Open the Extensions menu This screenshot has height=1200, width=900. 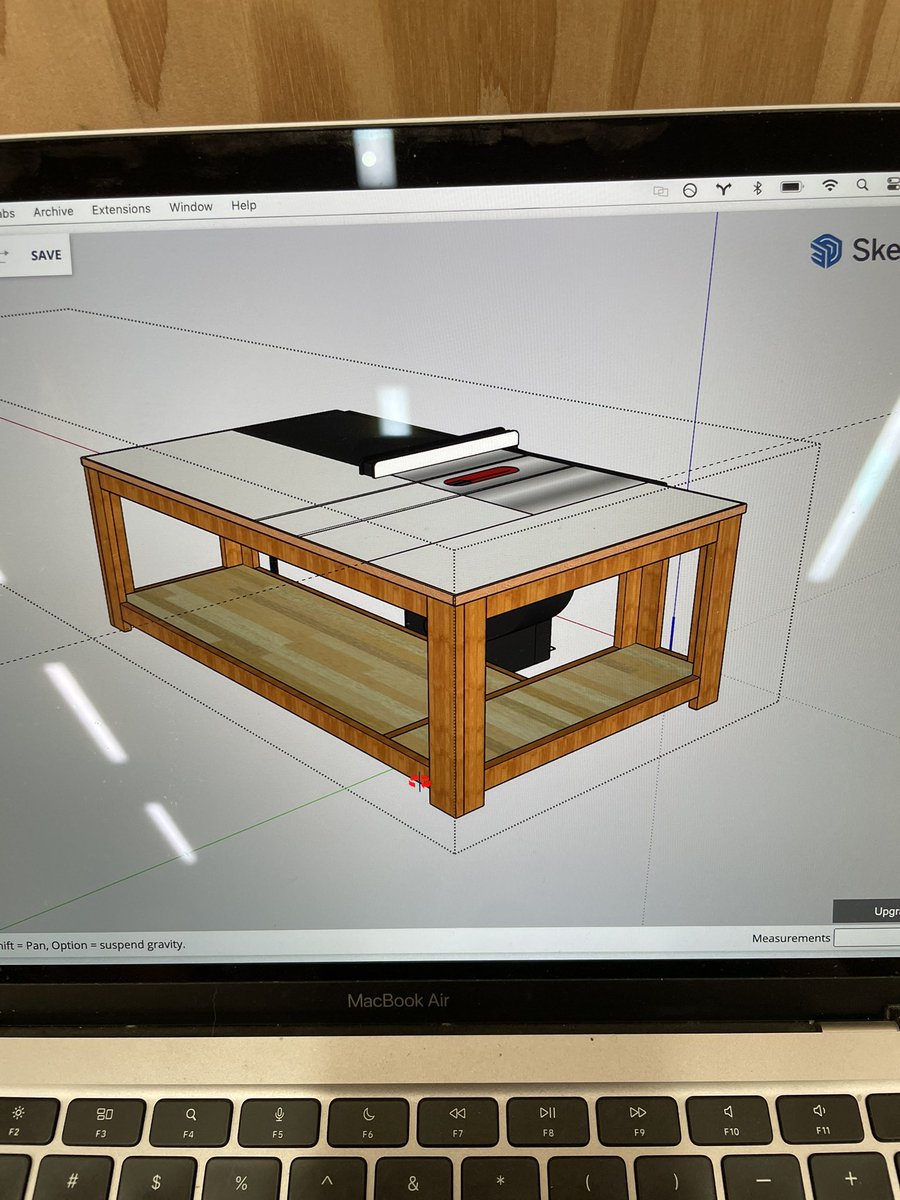click(x=121, y=209)
